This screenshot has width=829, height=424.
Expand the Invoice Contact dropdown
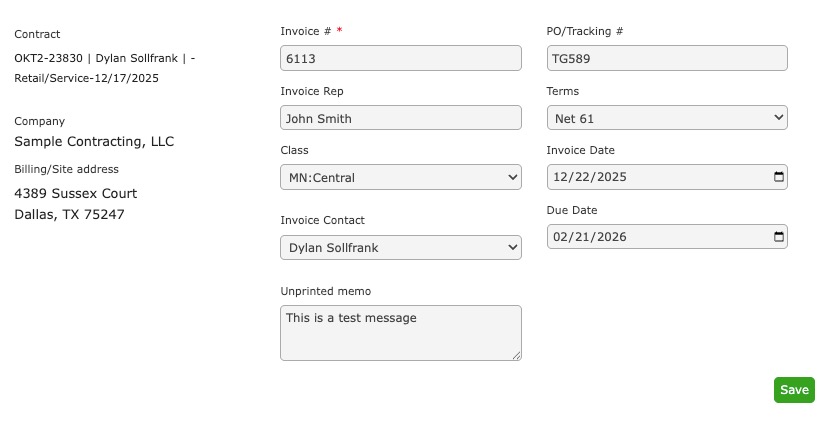(x=401, y=247)
